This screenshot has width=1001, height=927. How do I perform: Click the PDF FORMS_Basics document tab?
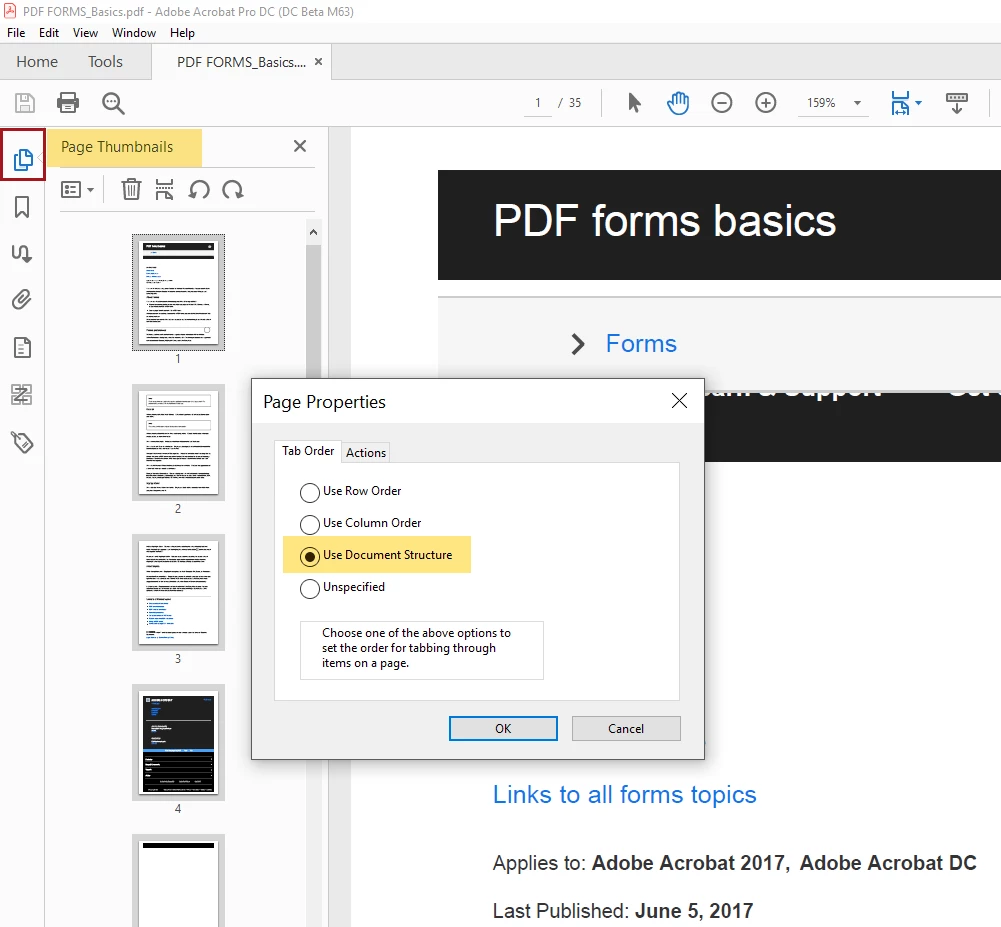click(241, 62)
